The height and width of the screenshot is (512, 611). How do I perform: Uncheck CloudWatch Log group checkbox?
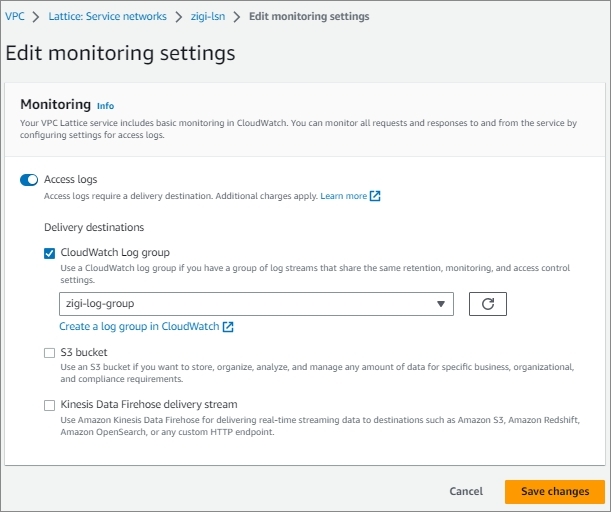(49, 253)
